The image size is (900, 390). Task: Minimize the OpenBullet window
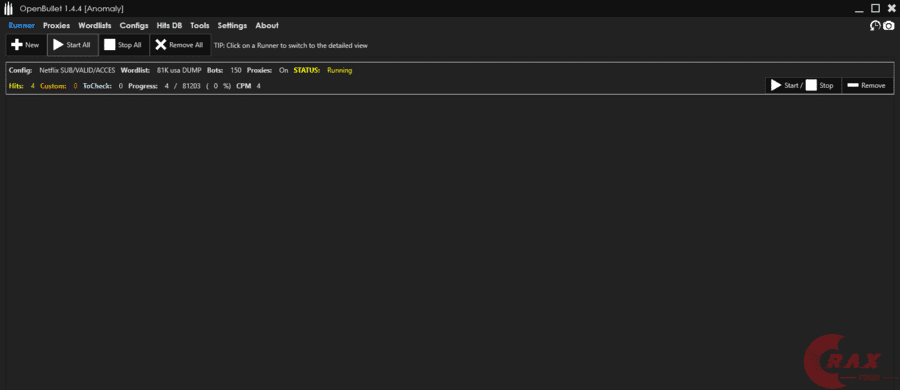coord(859,10)
